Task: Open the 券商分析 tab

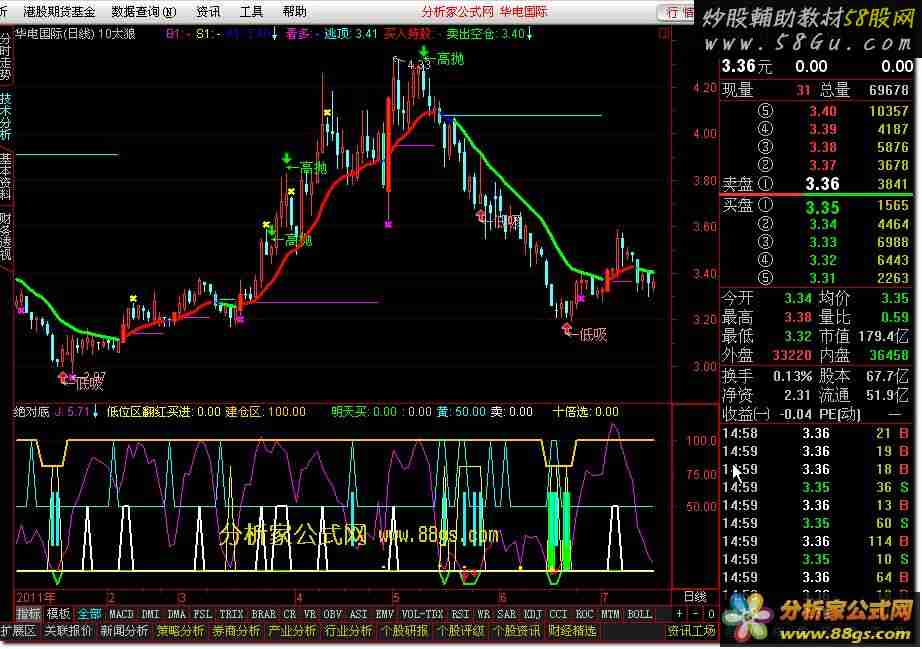Action: tap(236, 632)
